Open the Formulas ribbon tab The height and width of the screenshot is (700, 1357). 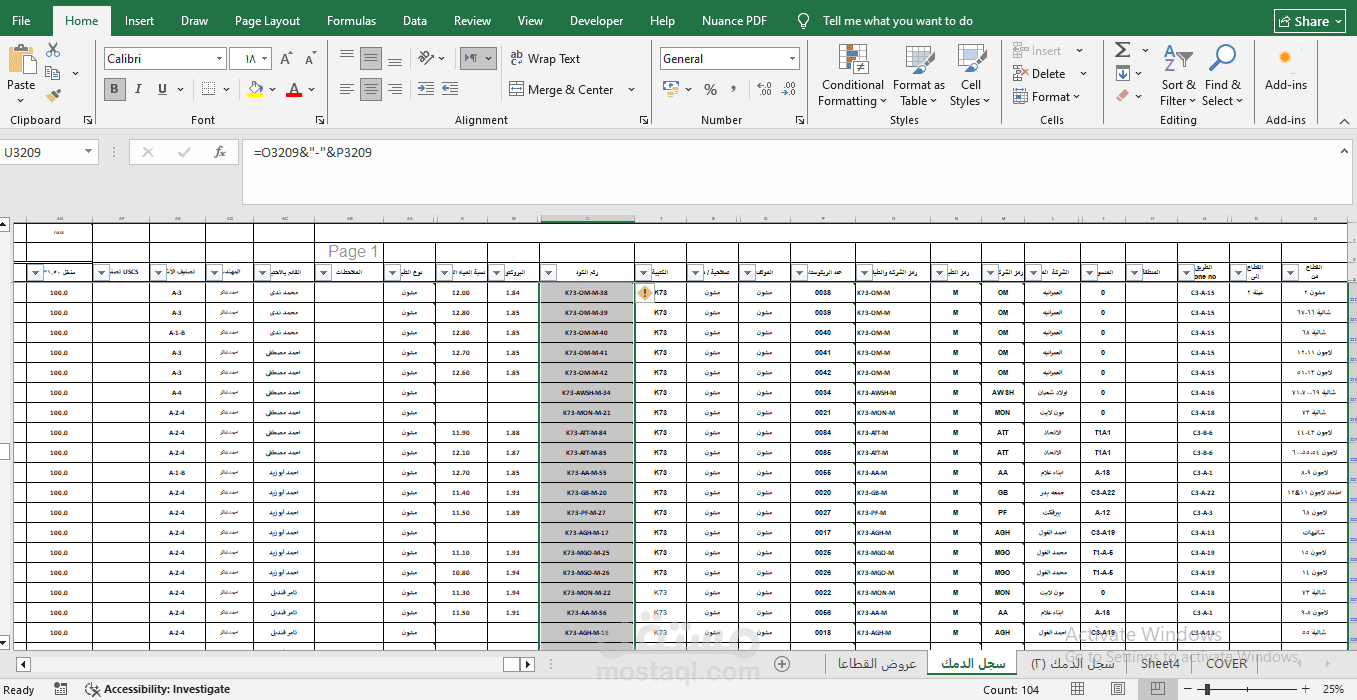[x=352, y=21]
